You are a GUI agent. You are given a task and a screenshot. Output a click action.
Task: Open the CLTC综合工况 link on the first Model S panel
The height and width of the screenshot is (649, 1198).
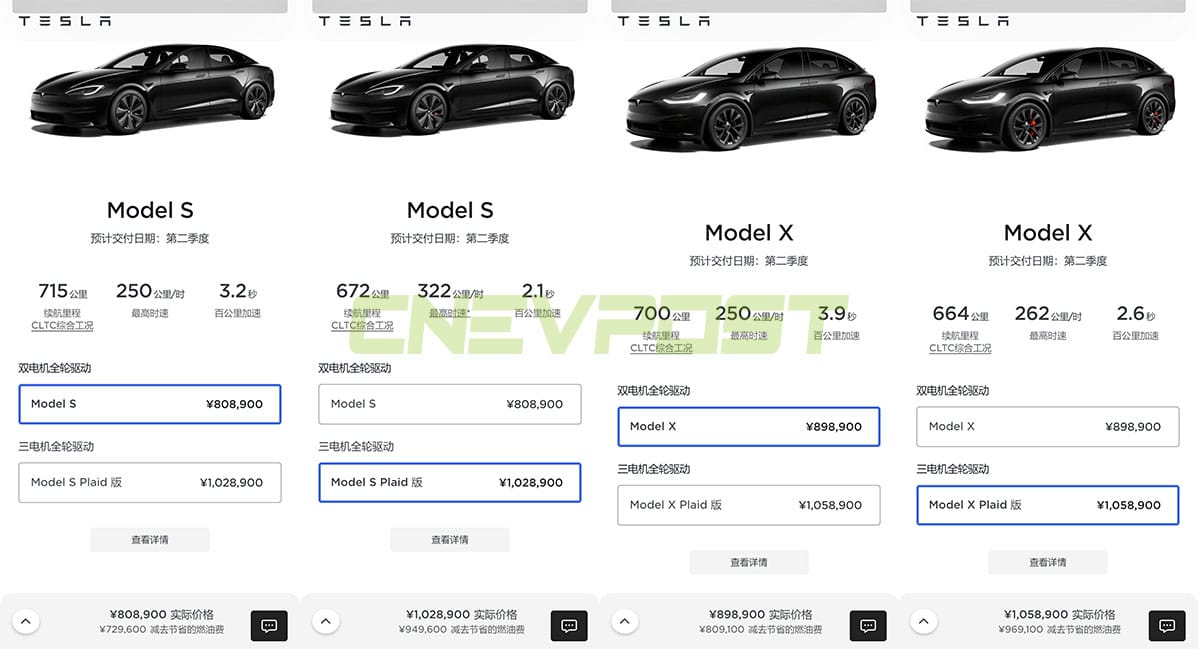coord(62,325)
